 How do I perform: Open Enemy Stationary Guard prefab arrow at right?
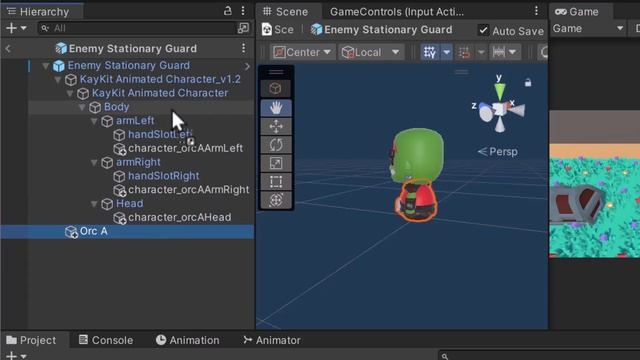pos(247,66)
